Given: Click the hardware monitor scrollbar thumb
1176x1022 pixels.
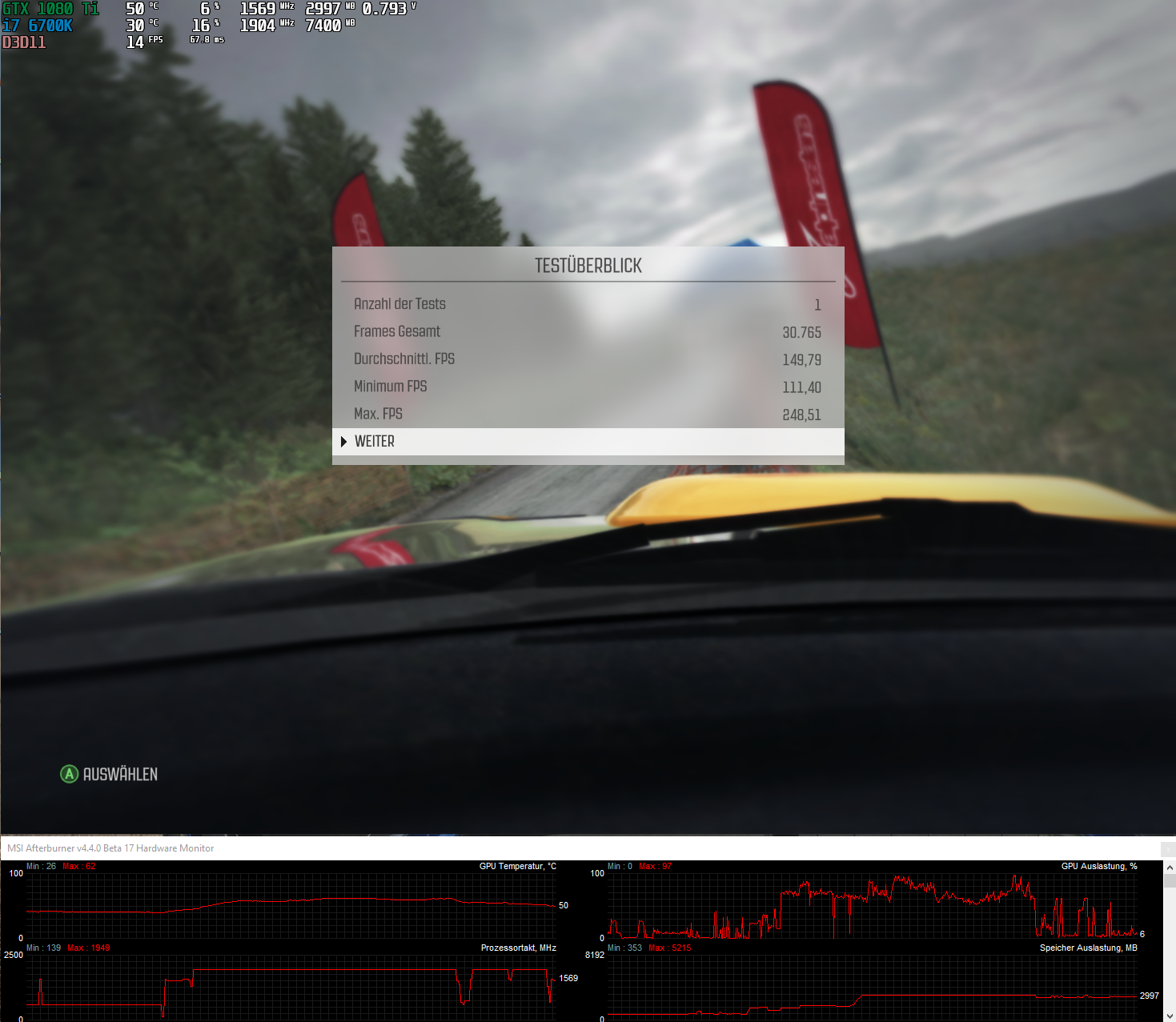Looking at the screenshot, I should [x=1170, y=881].
